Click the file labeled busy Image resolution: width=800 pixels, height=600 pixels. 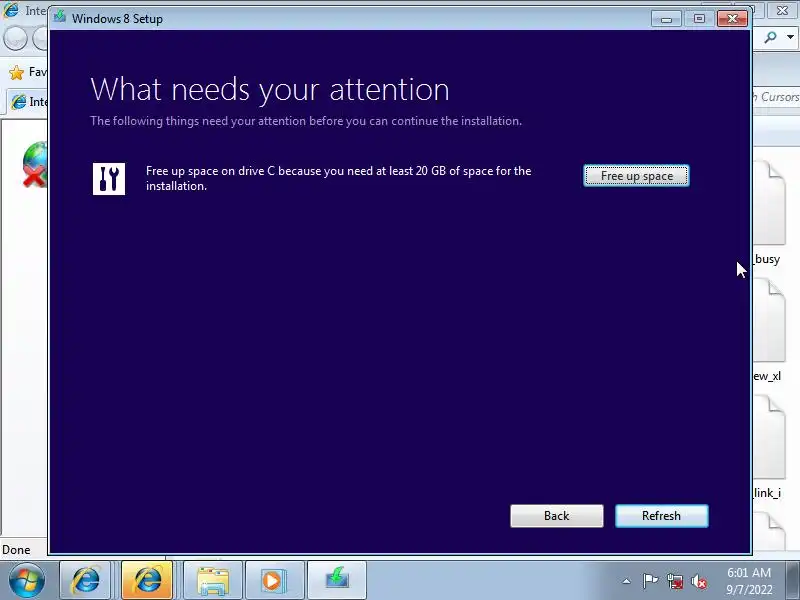click(767, 210)
